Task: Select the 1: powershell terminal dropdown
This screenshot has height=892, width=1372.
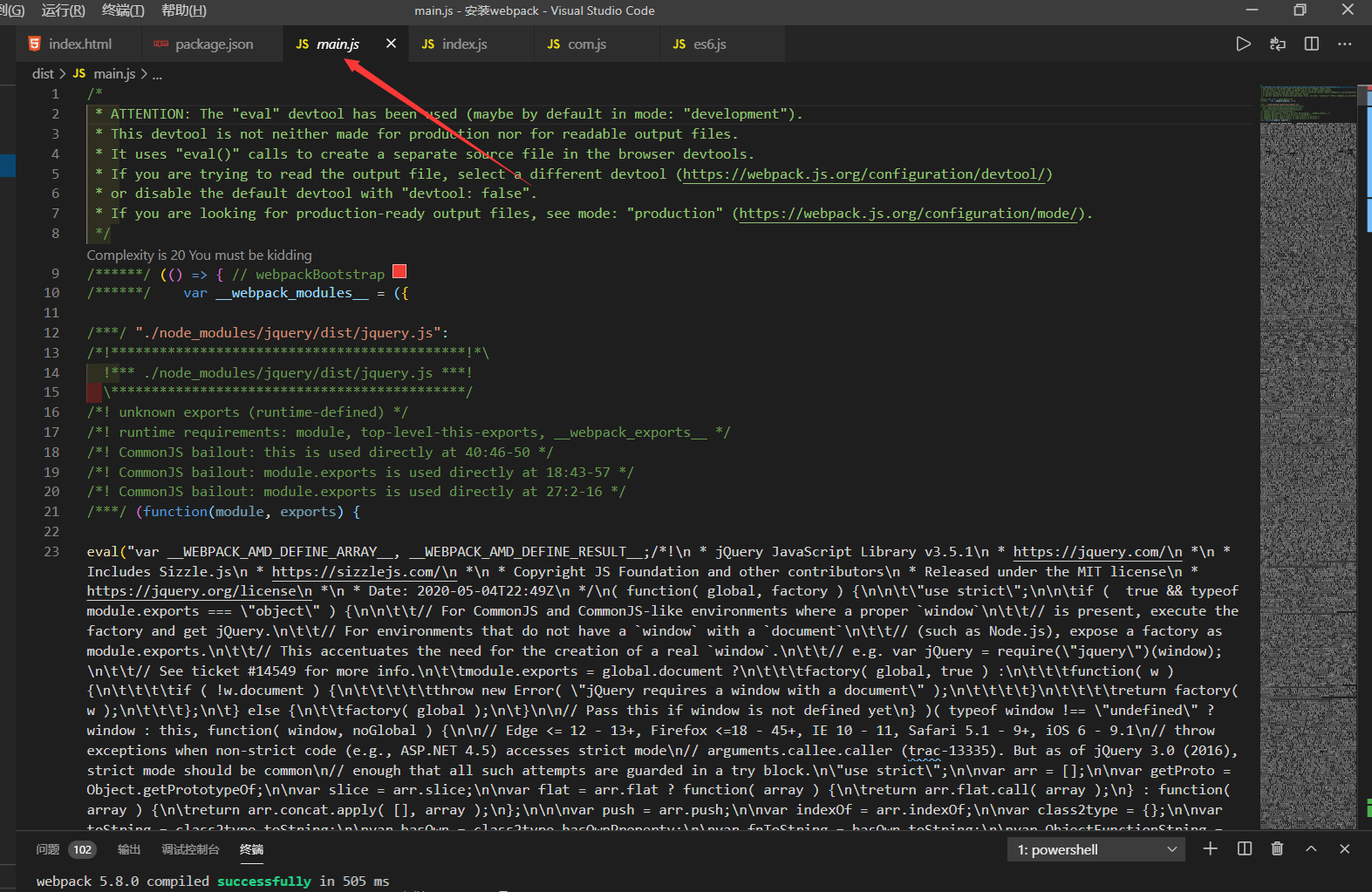Action: [x=1096, y=849]
